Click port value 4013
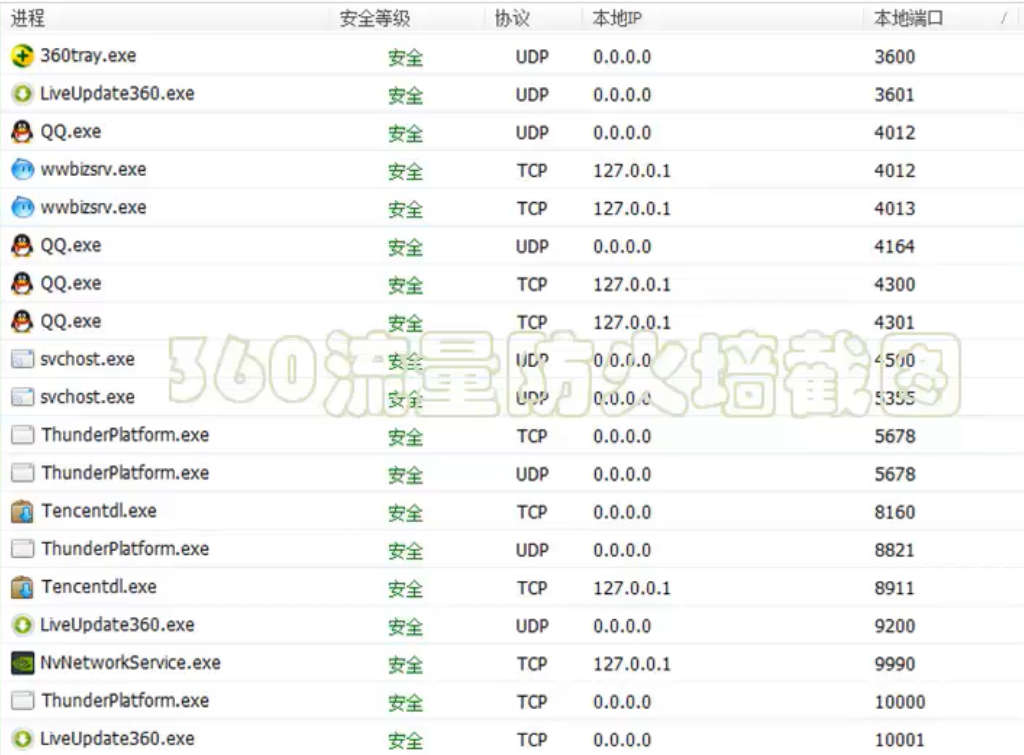 click(x=895, y=208)
